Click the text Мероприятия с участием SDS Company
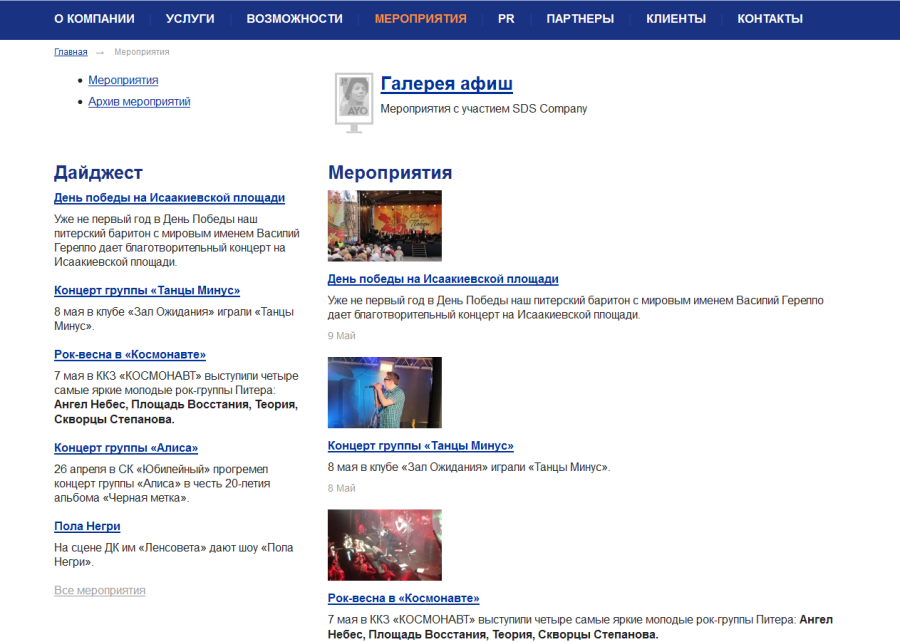The height and width of the screenshot is (642, 900). (x=484, y=109)
